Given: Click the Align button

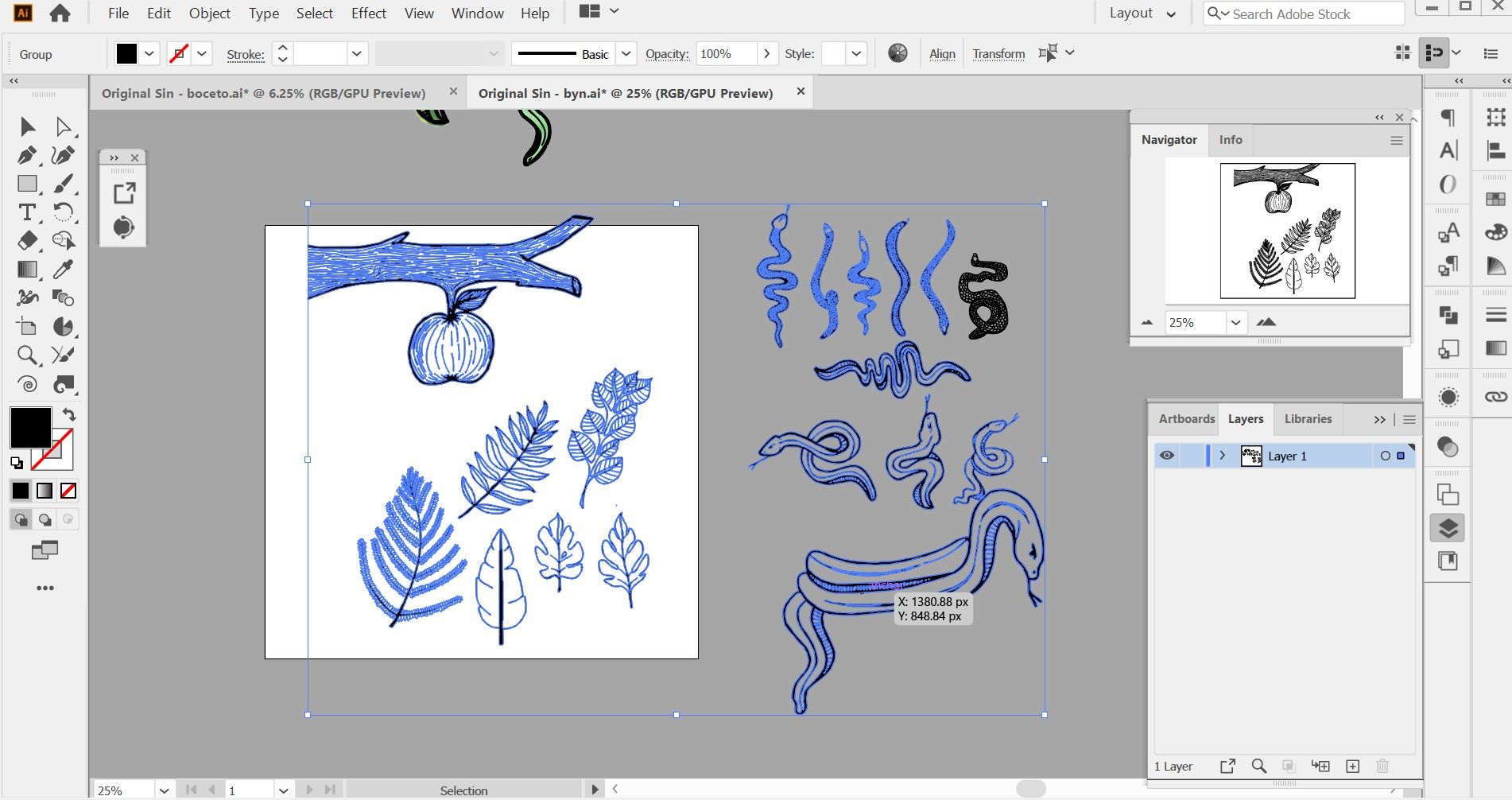Looking at the screenshot, I should [x=942, y=54].
